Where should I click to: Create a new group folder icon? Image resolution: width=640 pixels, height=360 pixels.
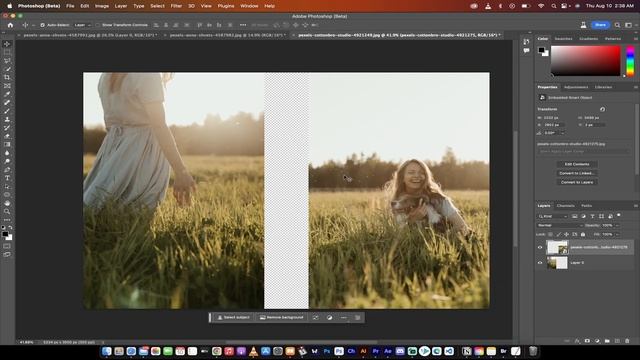[607, 340]
